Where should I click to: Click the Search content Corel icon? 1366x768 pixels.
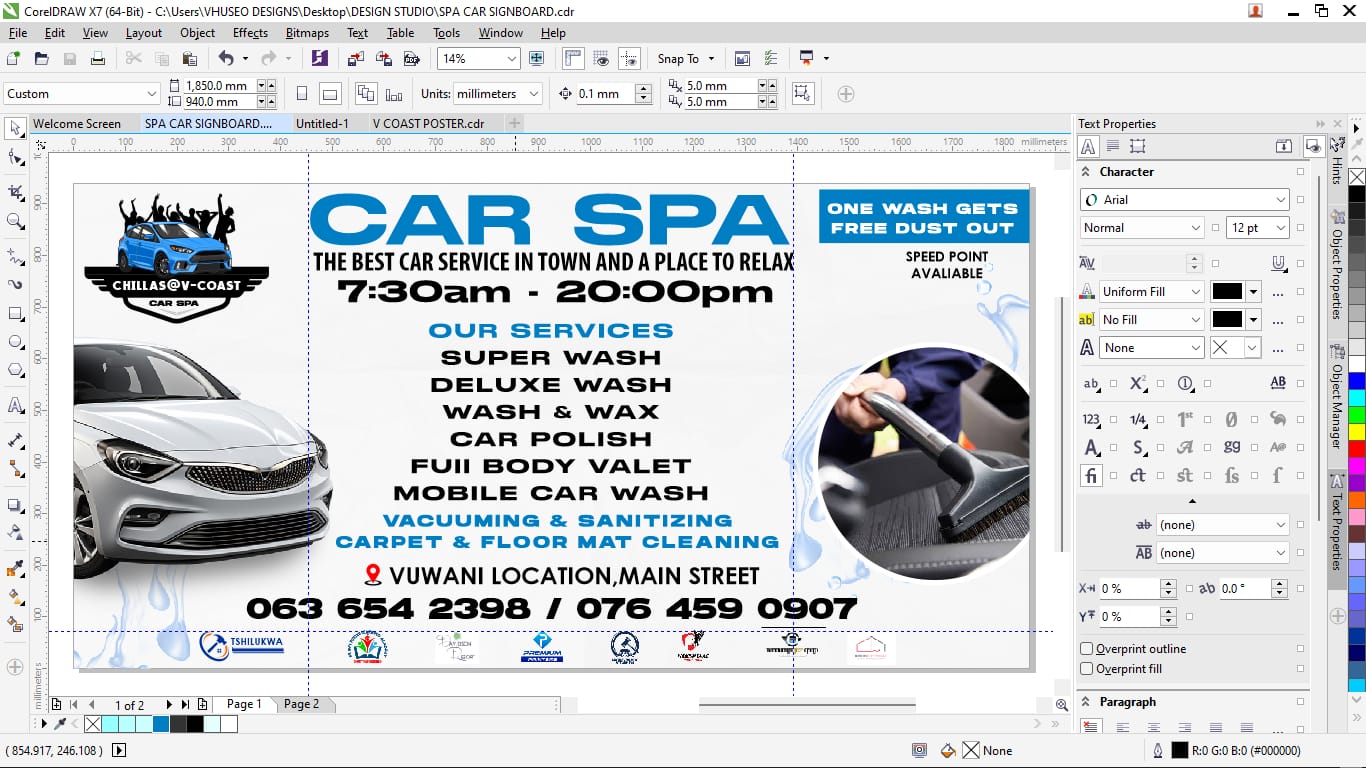319,59
